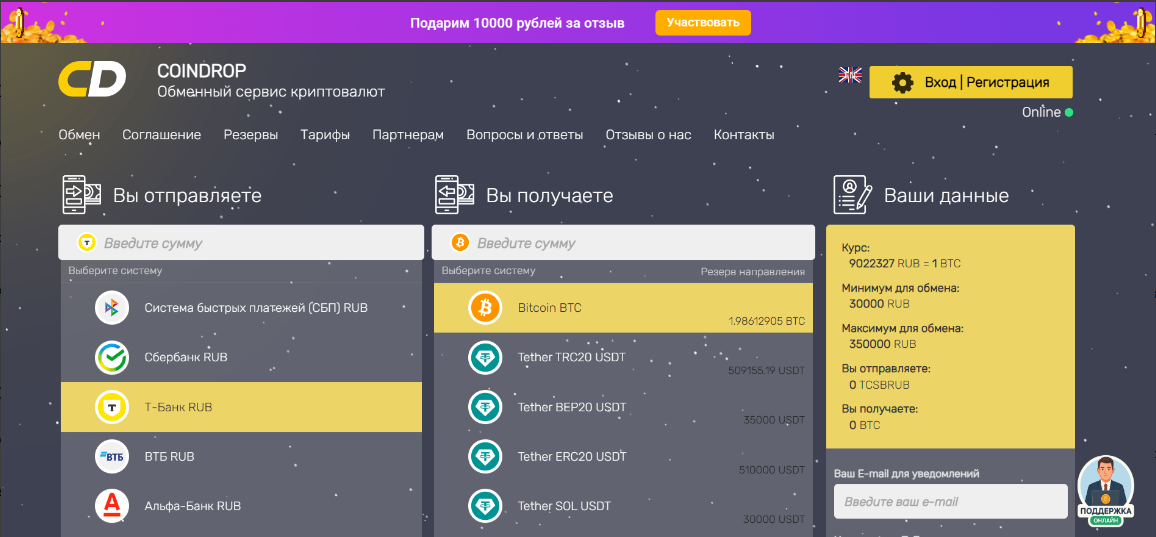This screenshot has width=1156, height=537.
Task: Click the Система быстрых платежей logo icon
Action: [x=112, y=308]
